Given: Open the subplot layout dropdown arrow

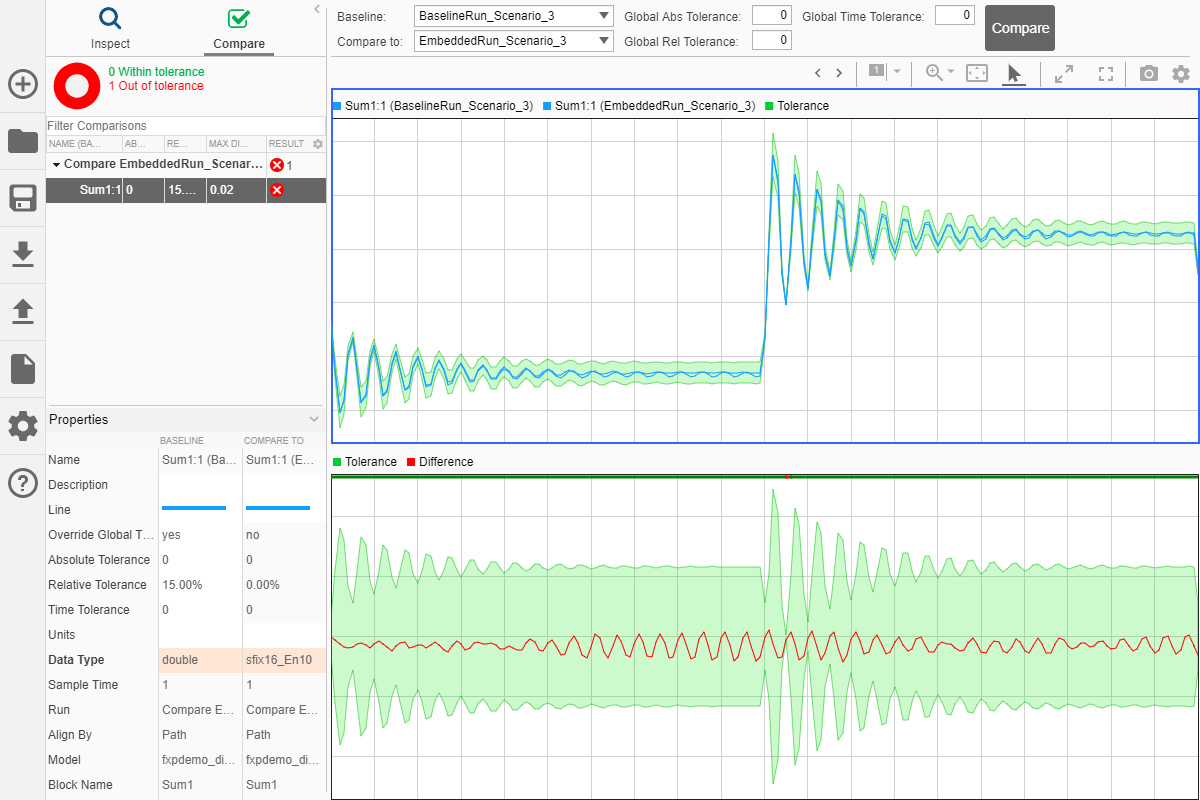Looking at the screenshot, I should pos(897,72).
